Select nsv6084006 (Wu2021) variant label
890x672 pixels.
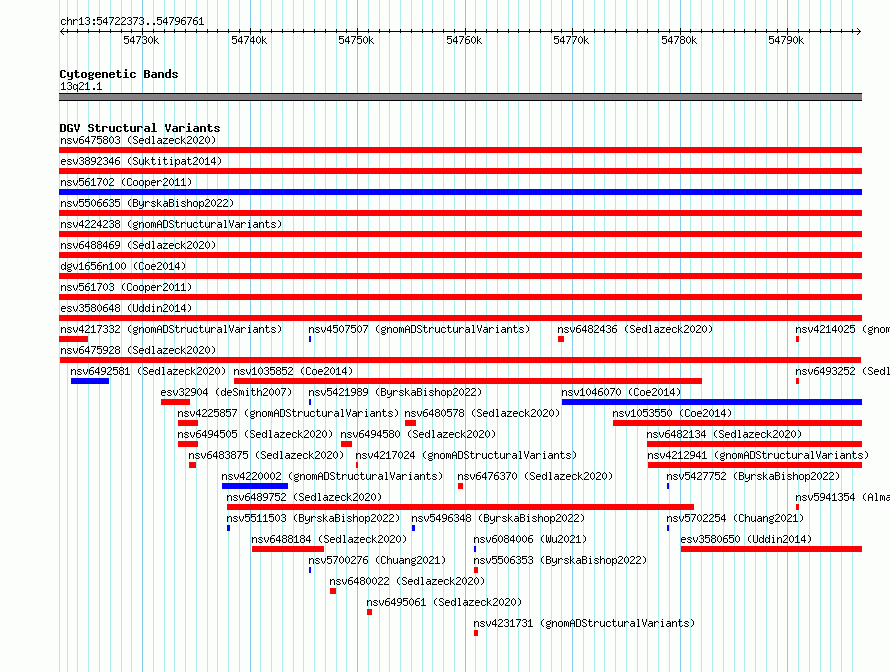tap(530, 539)
